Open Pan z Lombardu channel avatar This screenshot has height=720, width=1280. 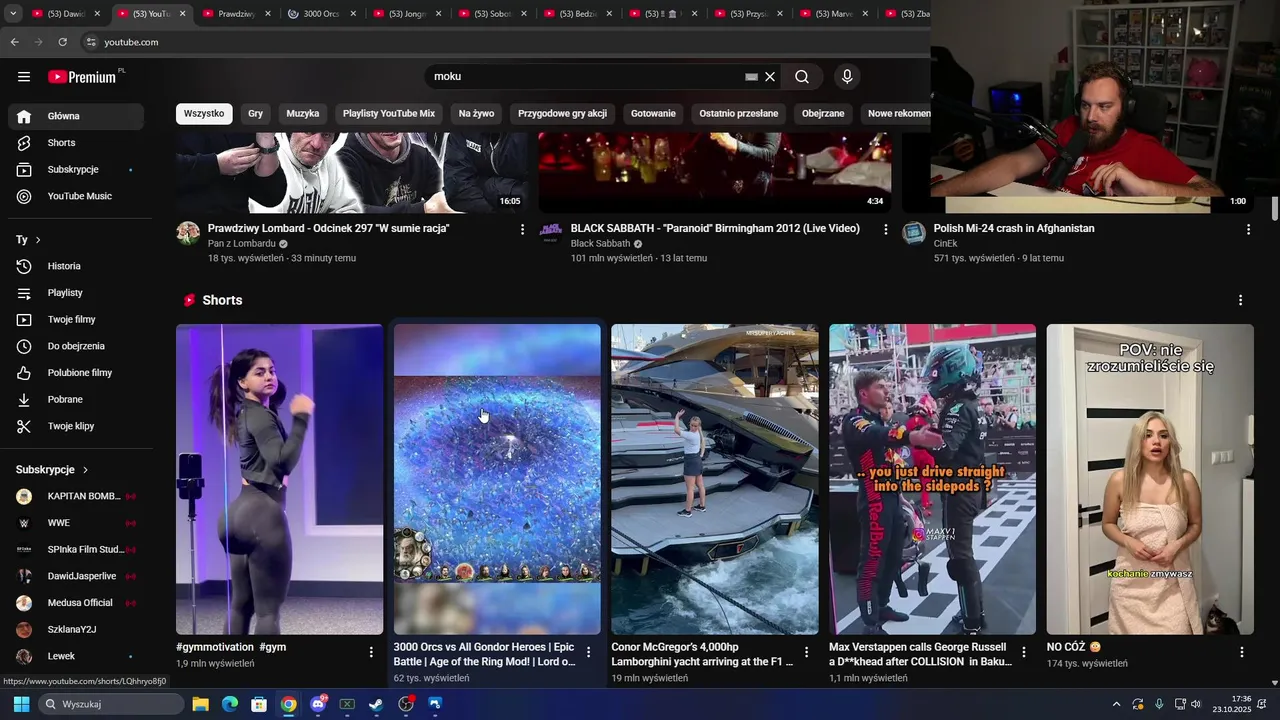[188, 233]
